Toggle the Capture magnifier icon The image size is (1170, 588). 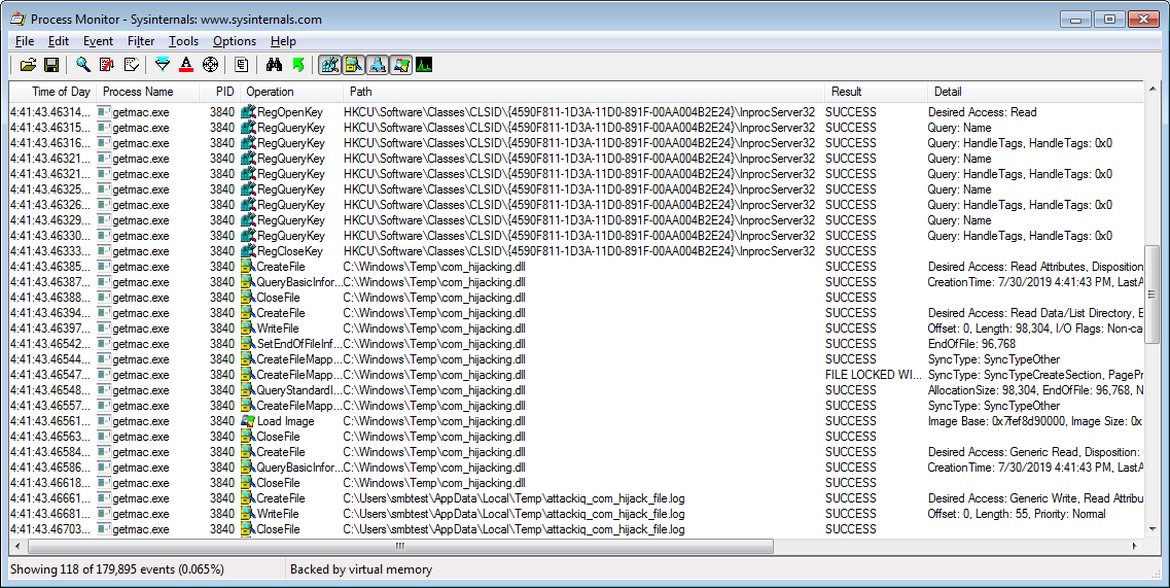[x=83, y=65]
